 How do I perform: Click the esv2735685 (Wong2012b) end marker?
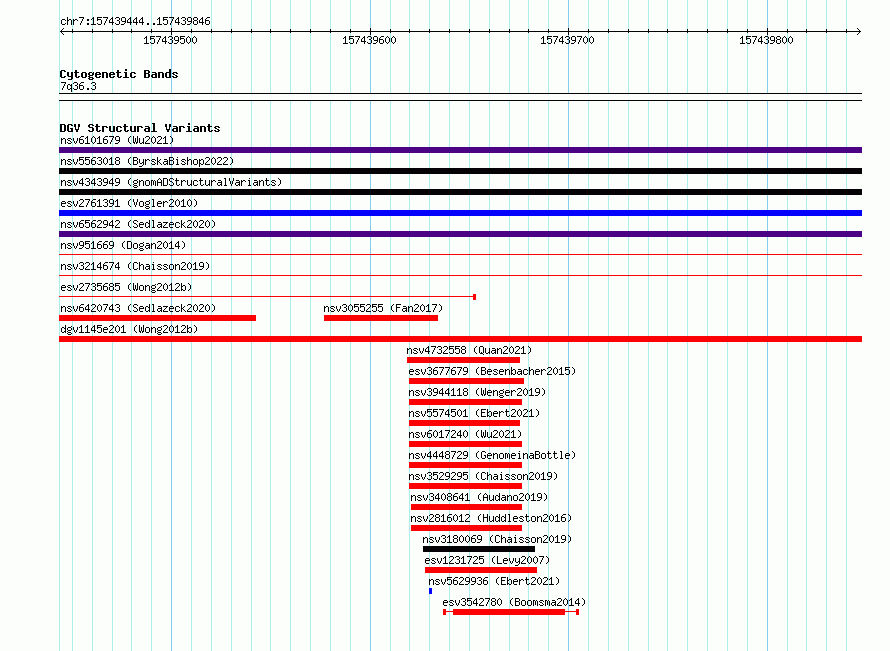tap(475, 297)
